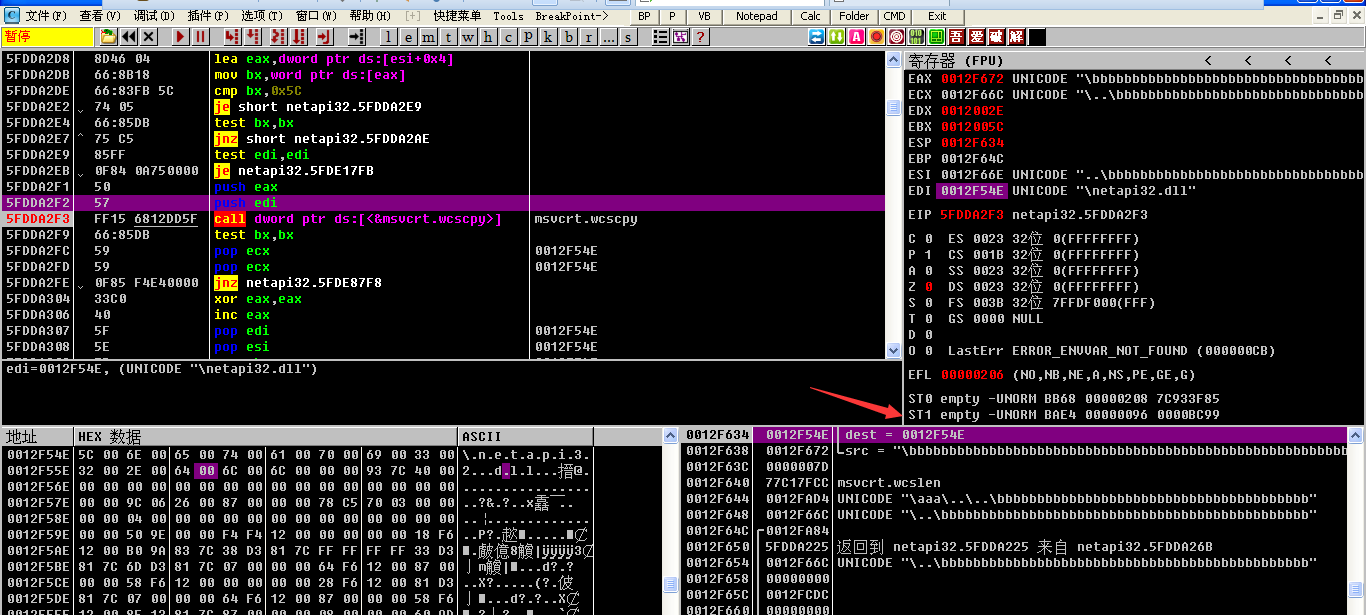The height and width of the screenshot is (615, 1366).
Task: Toggle the C flag value in registers
Action: (x=927, y=239)
